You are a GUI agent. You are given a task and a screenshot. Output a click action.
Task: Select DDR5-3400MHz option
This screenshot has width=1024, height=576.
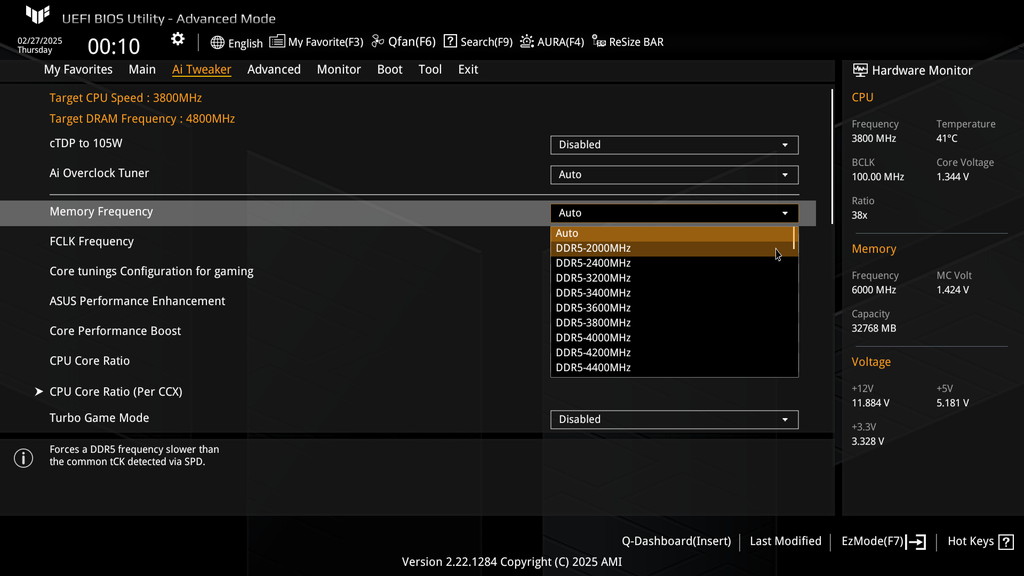pos(671,293)
